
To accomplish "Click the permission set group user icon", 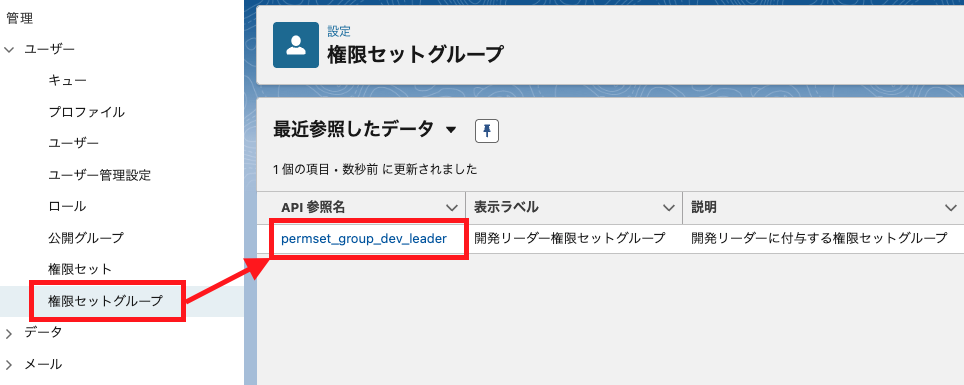I will [296, 45].
